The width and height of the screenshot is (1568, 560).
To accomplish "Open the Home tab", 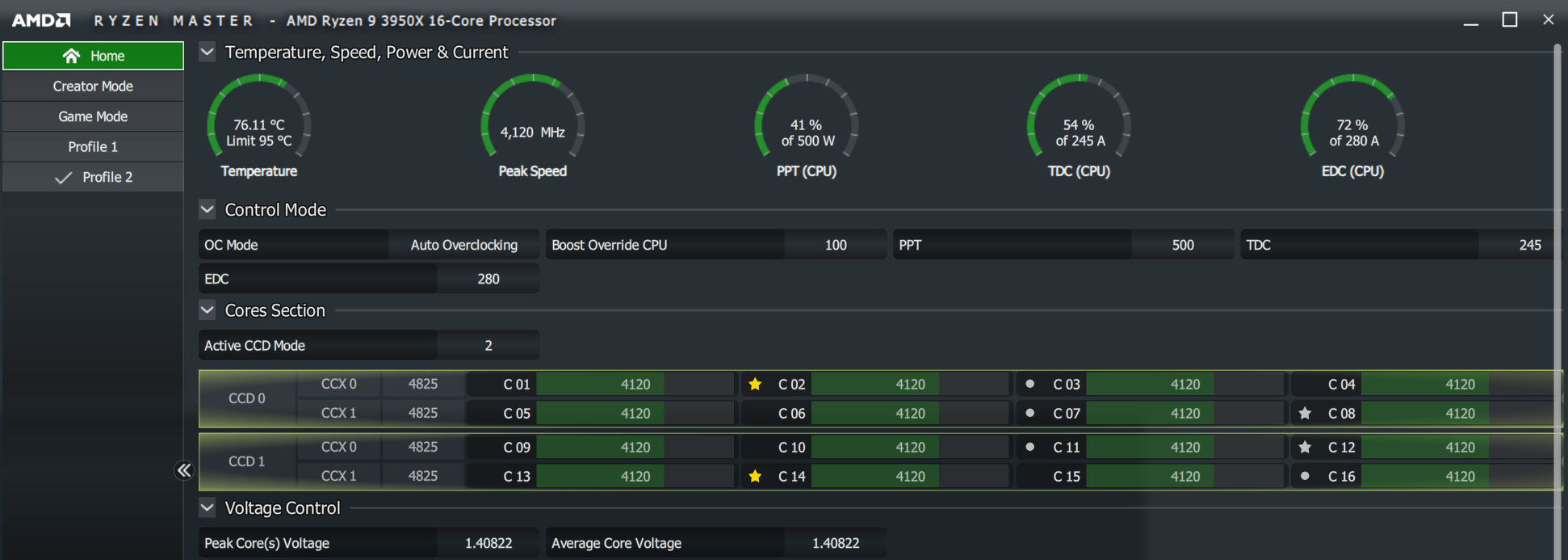I will (x=93, y=56).
